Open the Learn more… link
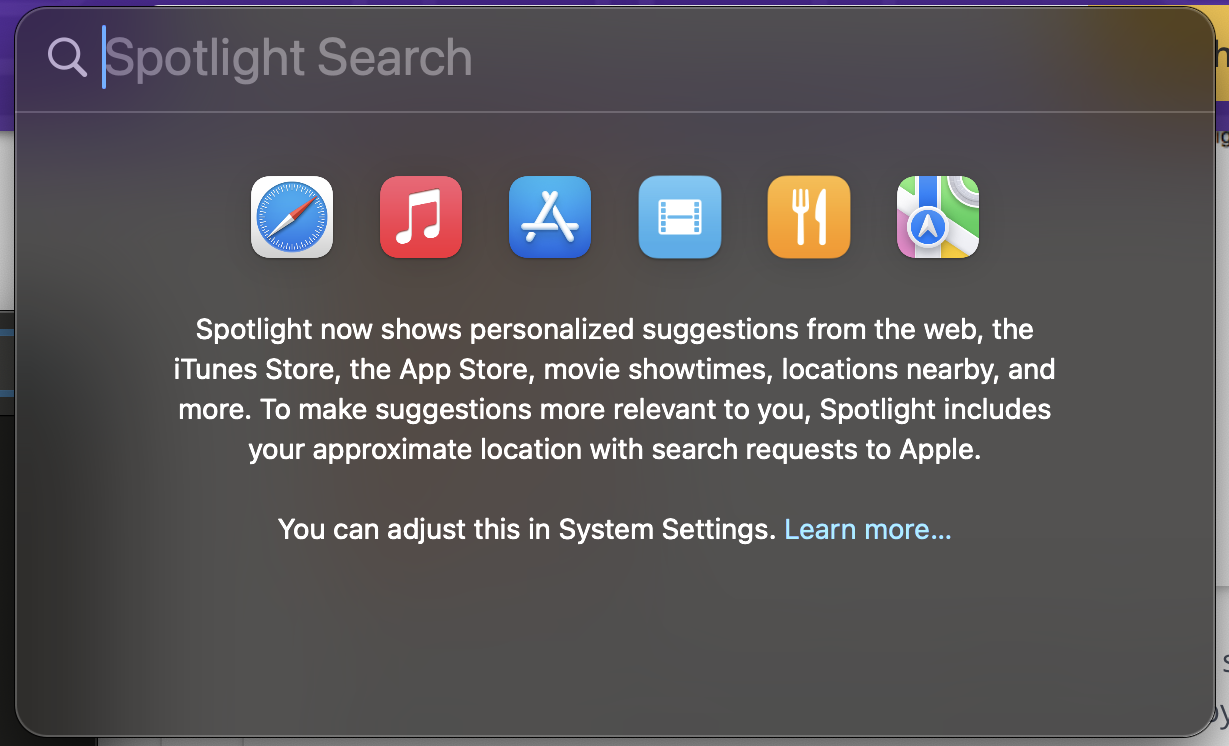Screen dimensions: 1229x746 pos(868,529)
